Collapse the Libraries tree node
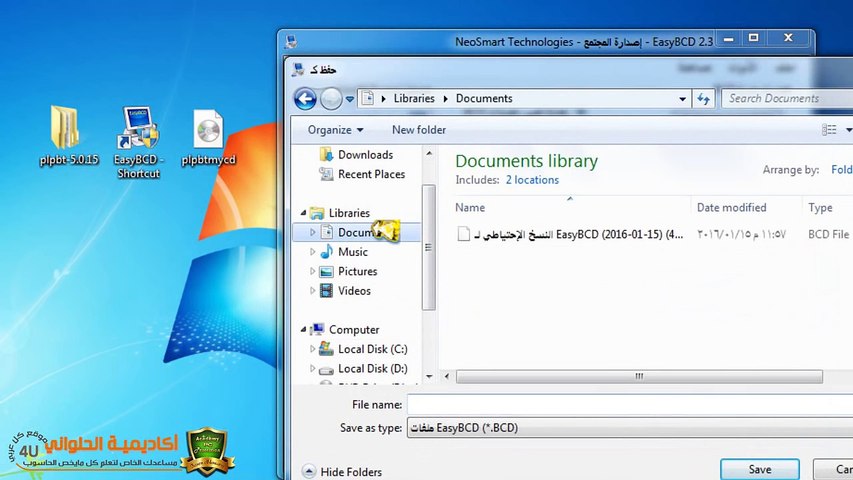 (x=303, y=213)
